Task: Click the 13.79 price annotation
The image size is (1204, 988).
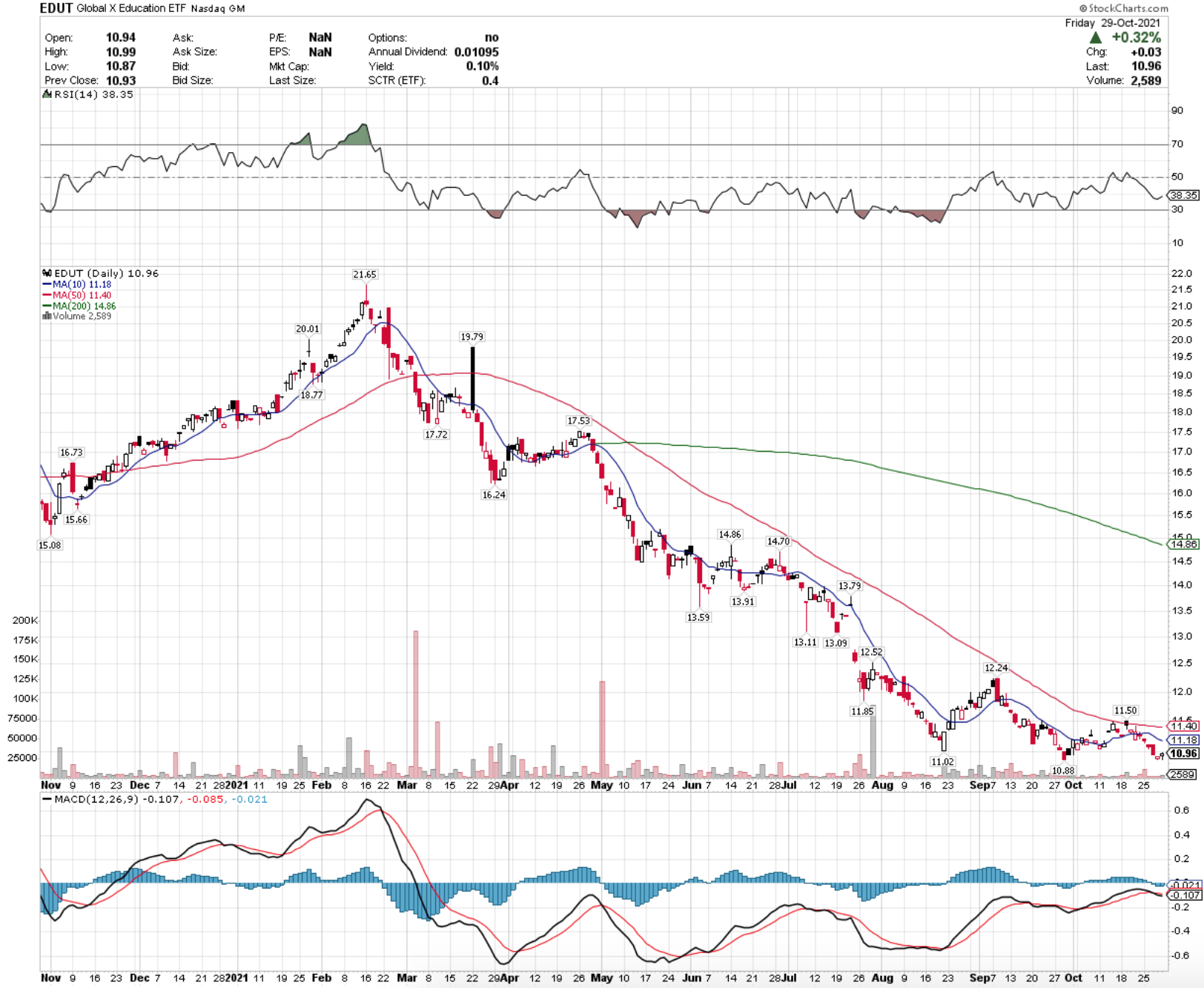Action: tap(850, 586)
